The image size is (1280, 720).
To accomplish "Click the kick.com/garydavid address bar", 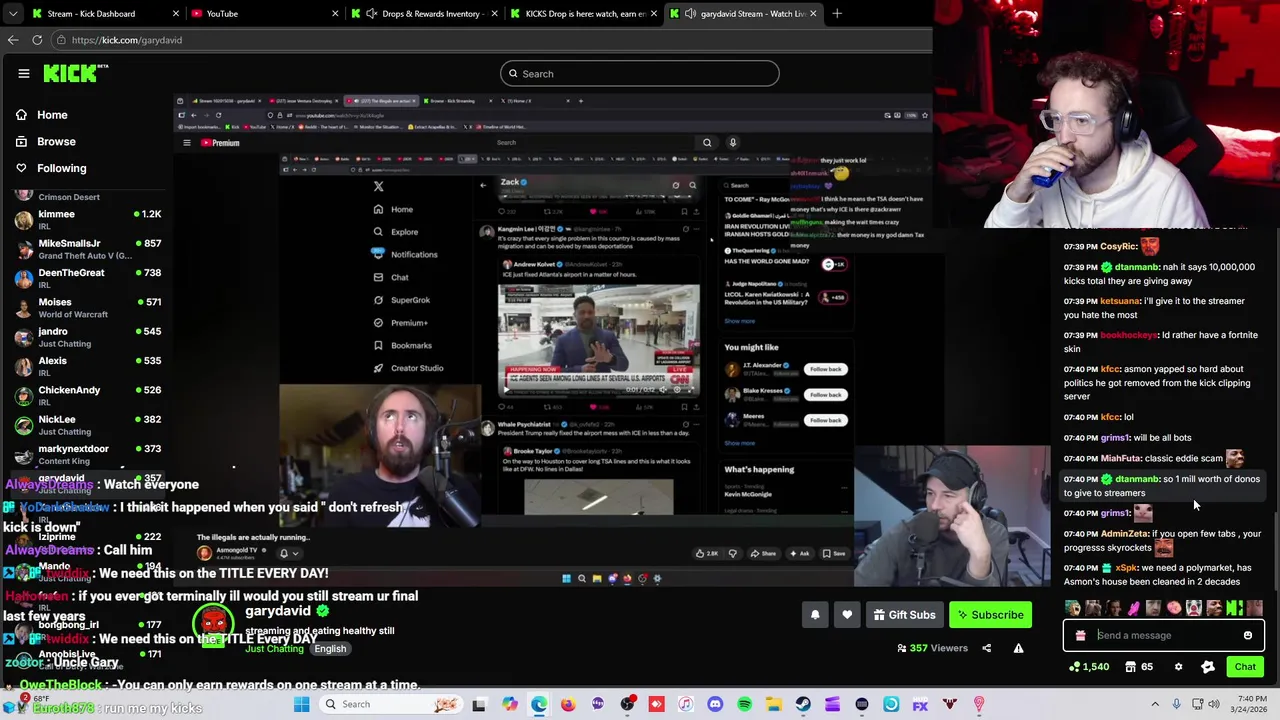I will click(x=490, y=40).
